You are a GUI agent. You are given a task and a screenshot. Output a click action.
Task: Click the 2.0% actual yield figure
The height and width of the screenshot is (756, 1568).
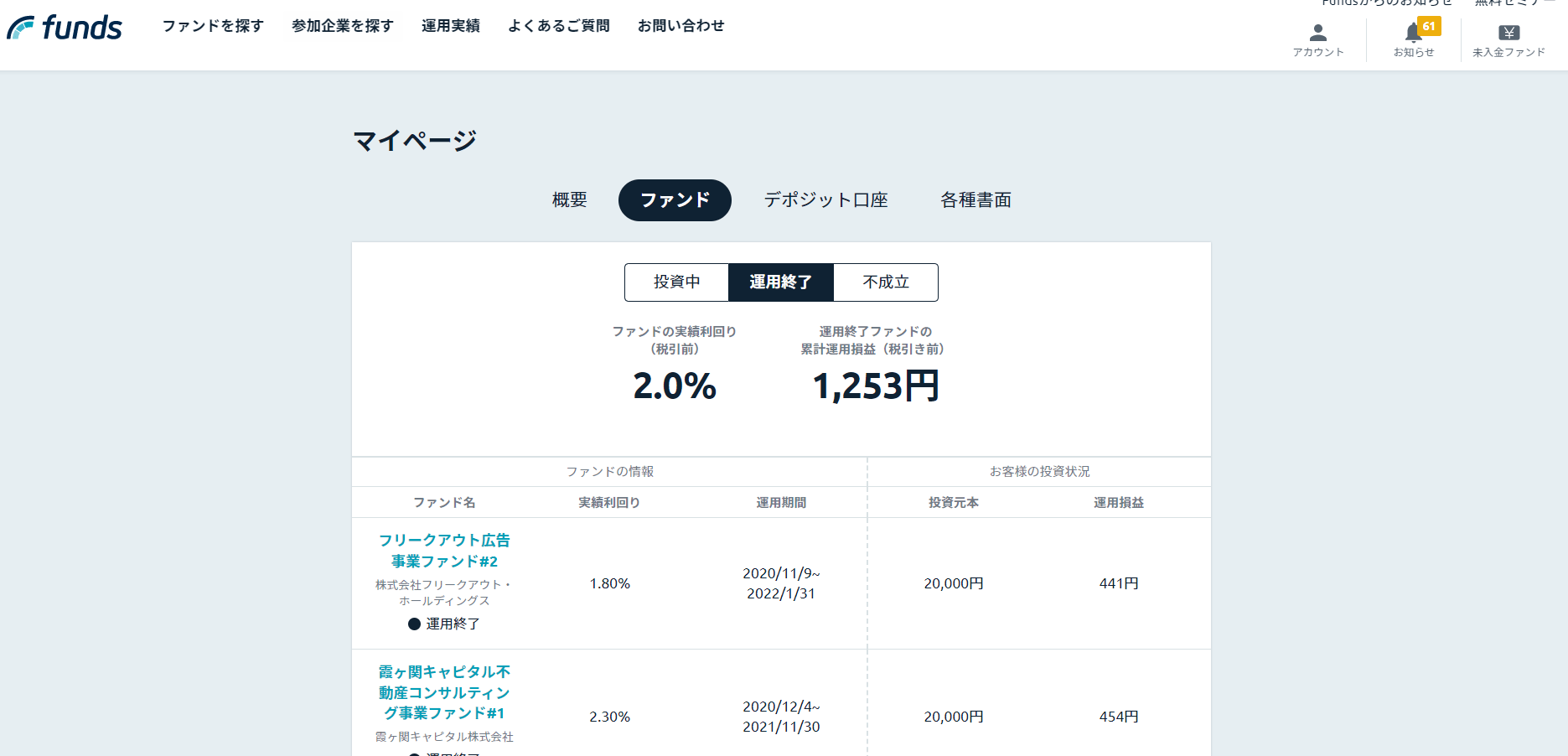(x=675, y=386)
